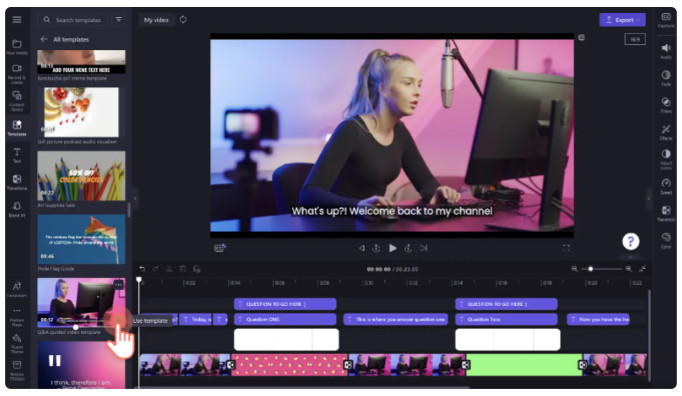The height and width of the screenshot is (396, 682).
Task: Play the video preview
Action: 392,248
